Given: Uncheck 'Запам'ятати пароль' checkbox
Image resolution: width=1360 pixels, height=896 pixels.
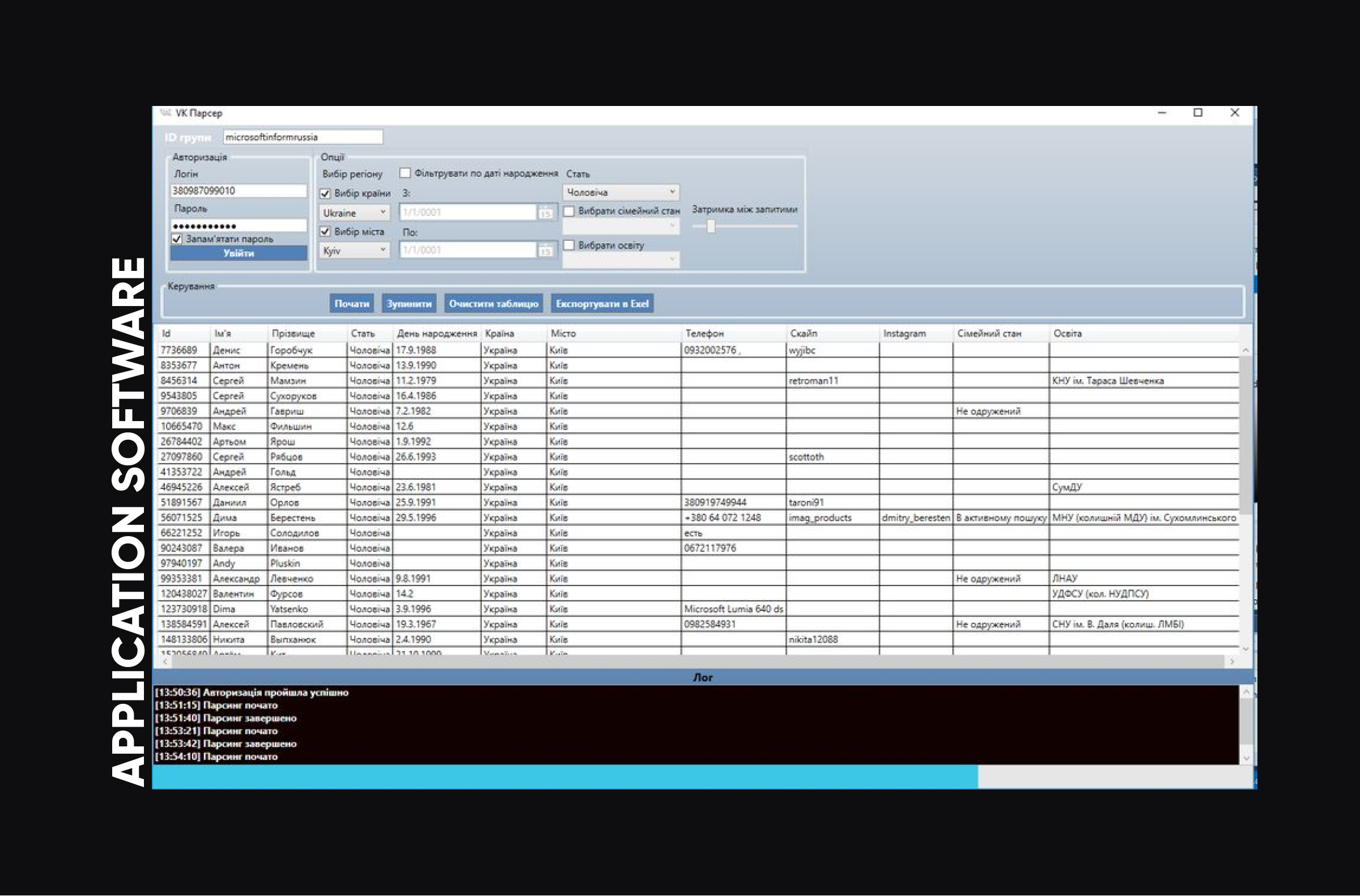Looking at the screenshot, I should 177,239.
